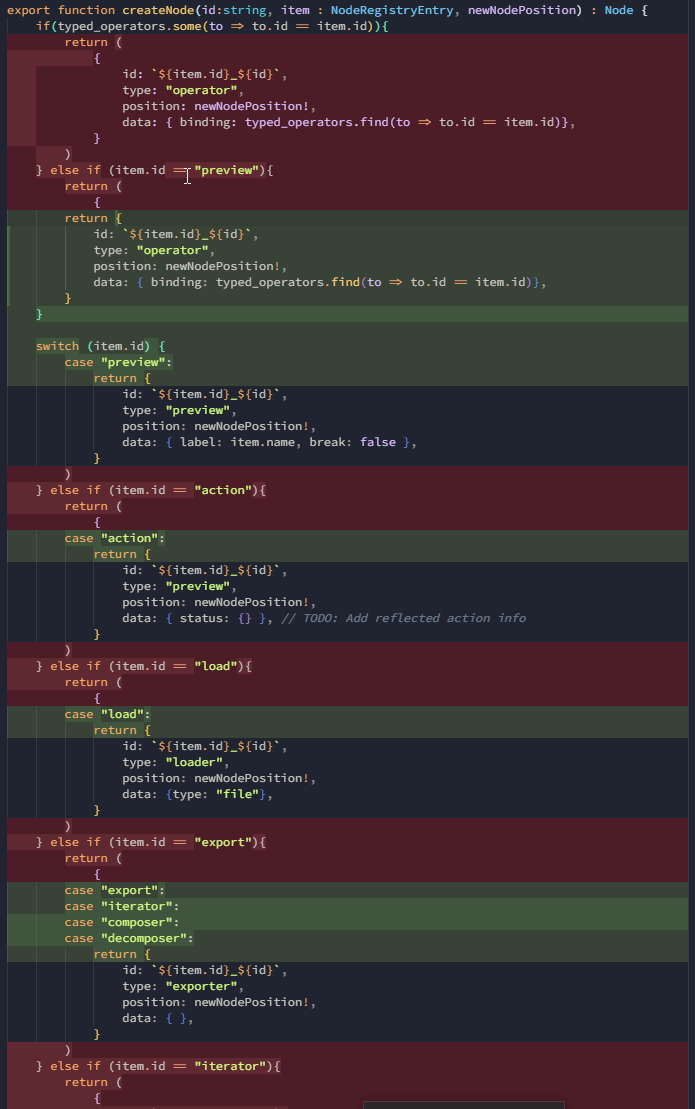Click the TODO reflected action info comment
The image size is (695, 1109).
pyautogui.click(x=403, y=618)
